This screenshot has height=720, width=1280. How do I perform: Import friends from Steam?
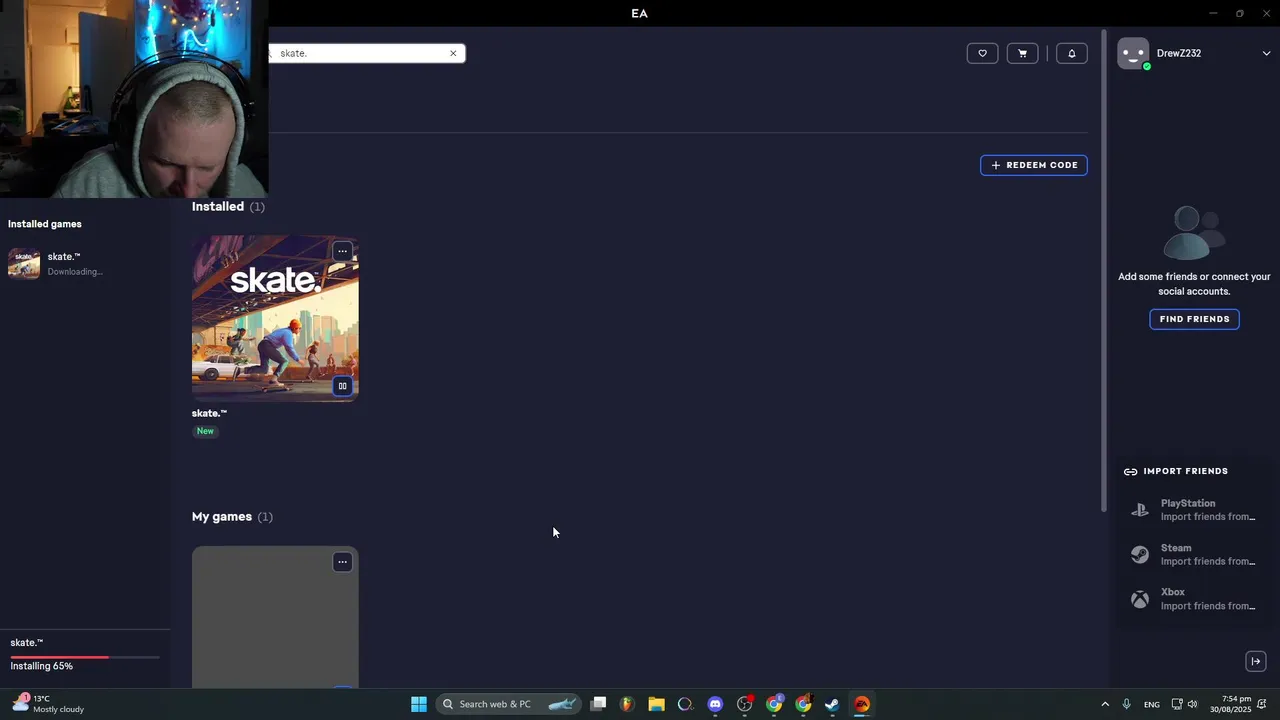1194,554
